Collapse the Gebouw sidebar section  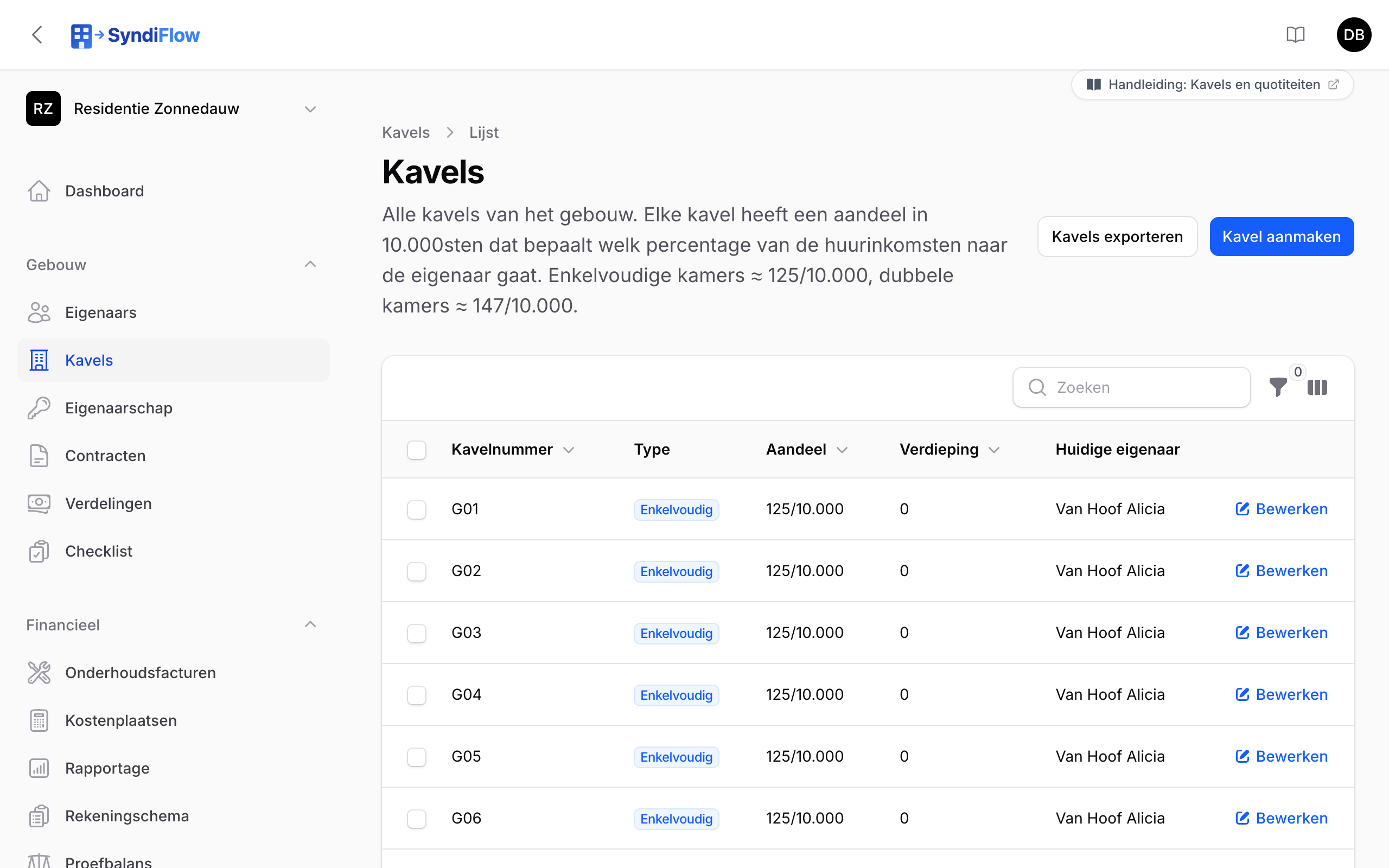coord(310,265)
